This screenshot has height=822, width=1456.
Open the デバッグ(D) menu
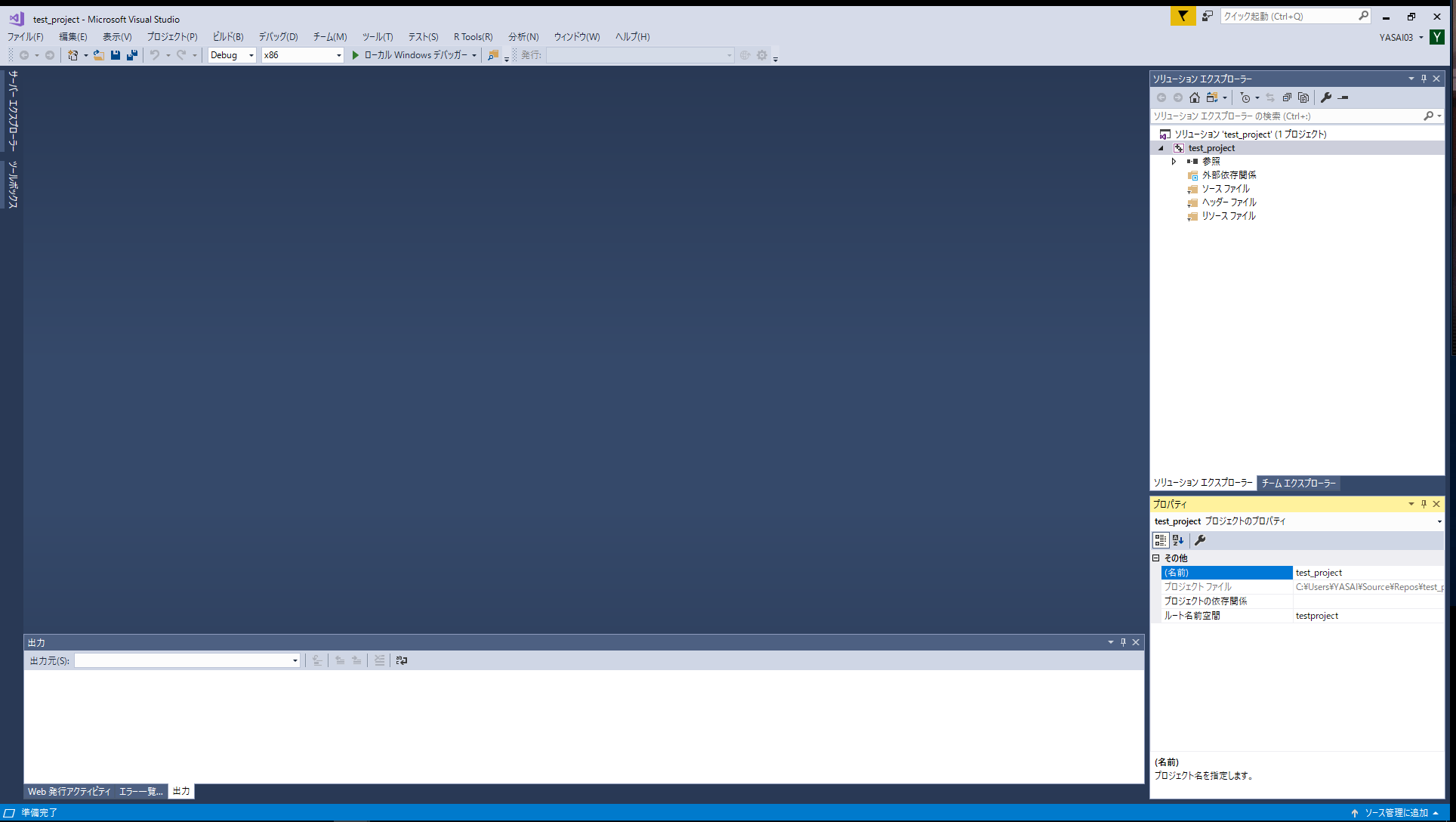[x=279, y=37]
